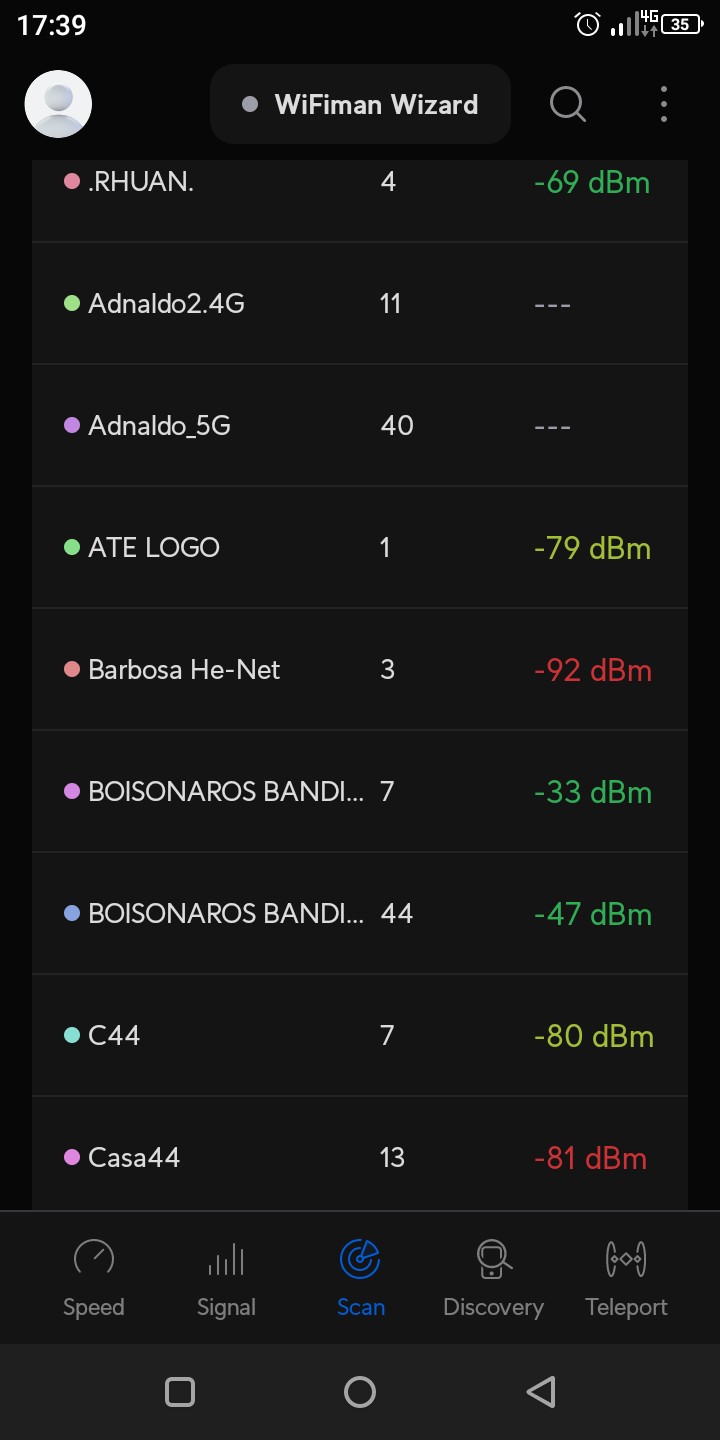720x1440 pixels.
Task: Tap the search magnifier icon
Action: point(568,104)
